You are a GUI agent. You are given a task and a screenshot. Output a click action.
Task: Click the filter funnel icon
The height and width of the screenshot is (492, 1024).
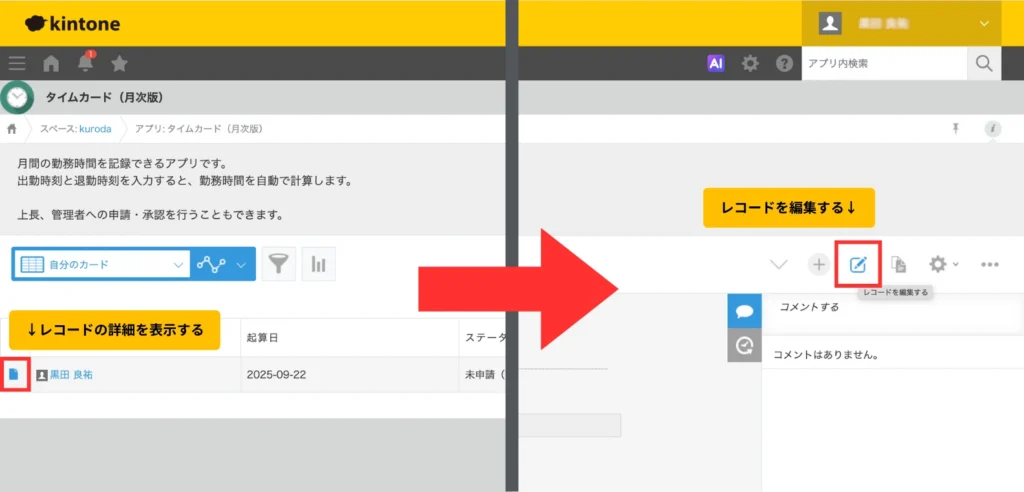(x=278, y=264)
